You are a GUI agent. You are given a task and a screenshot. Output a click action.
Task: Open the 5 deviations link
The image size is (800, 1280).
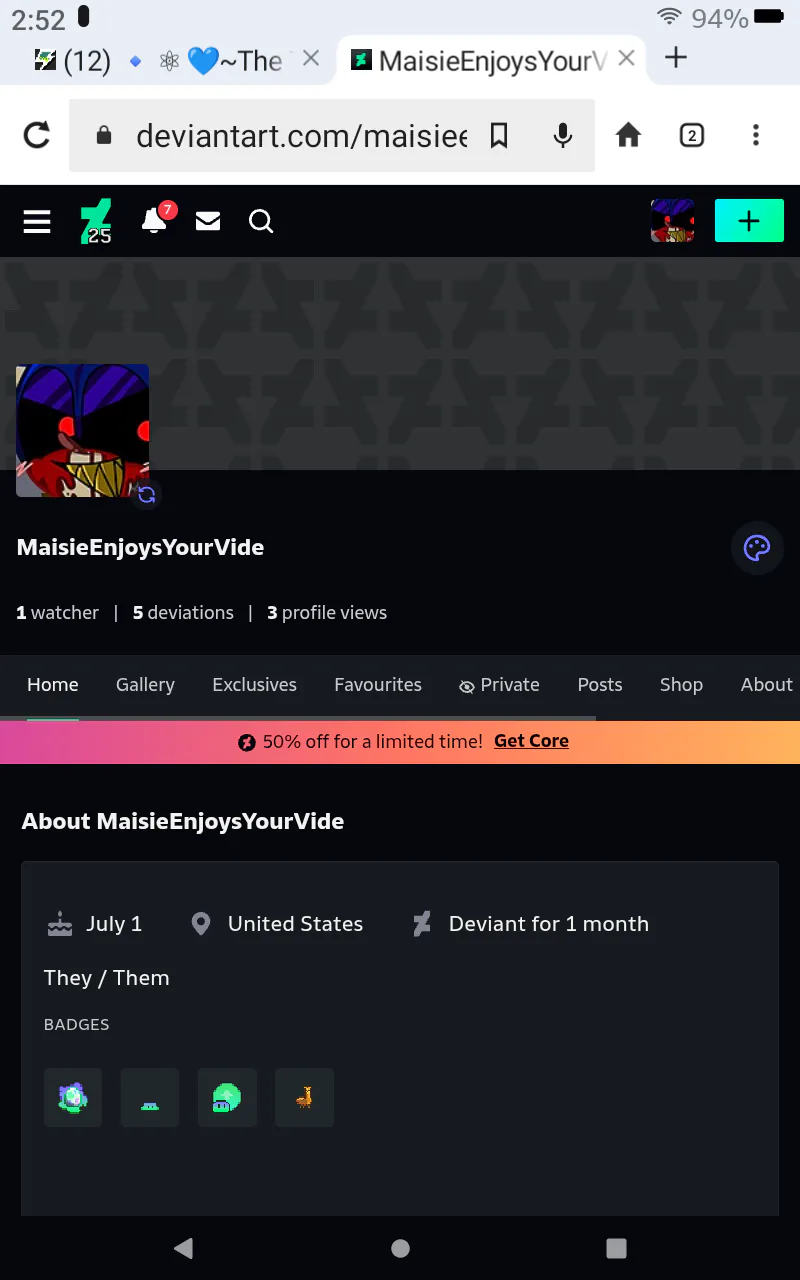tap(183, 613)
